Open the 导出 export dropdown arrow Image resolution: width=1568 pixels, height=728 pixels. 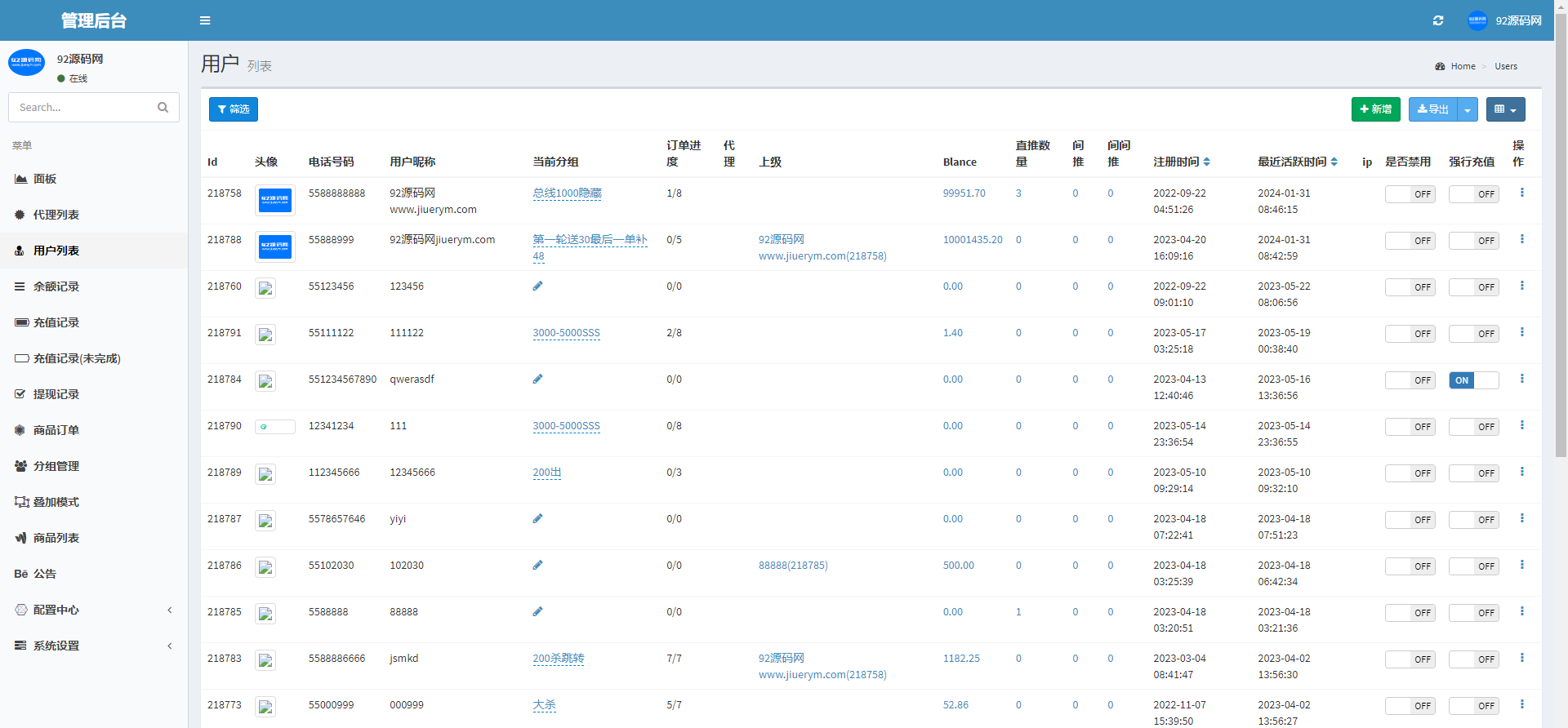tap(1468, 109)
